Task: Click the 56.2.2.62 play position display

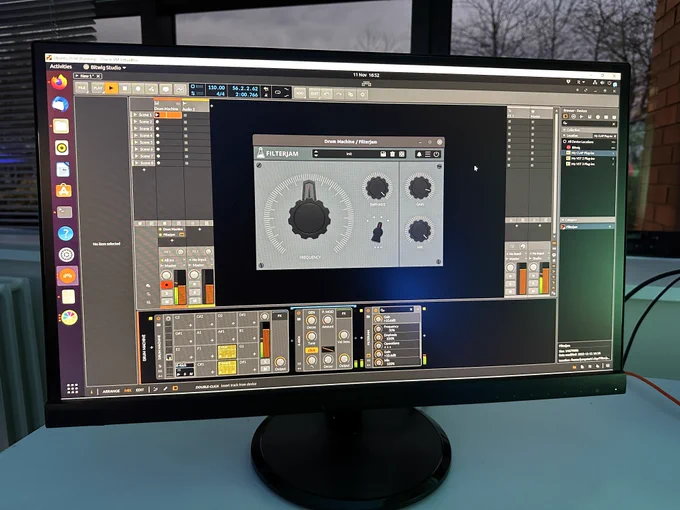Action: tap(245, 88)
